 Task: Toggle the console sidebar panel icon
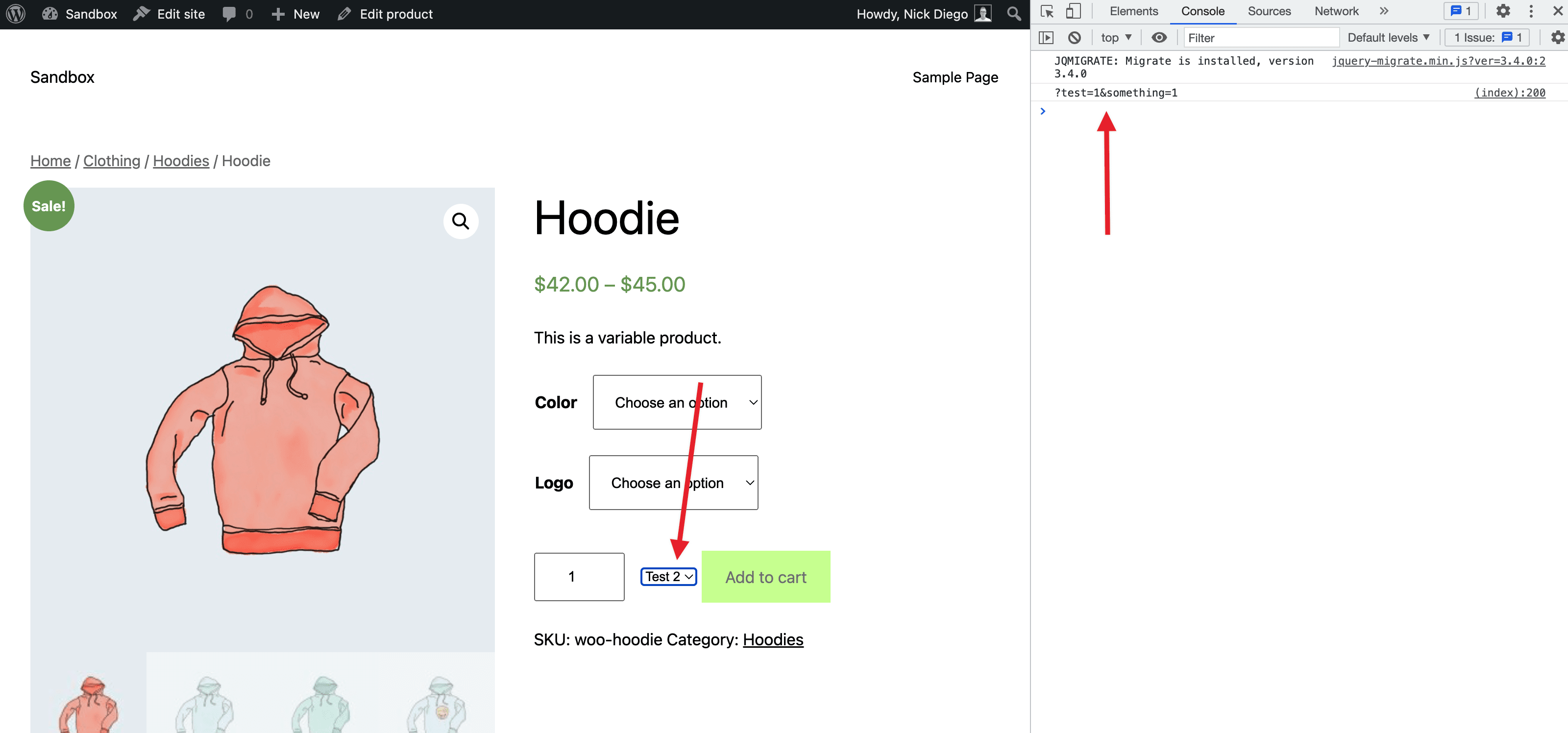coord(1046,38)
